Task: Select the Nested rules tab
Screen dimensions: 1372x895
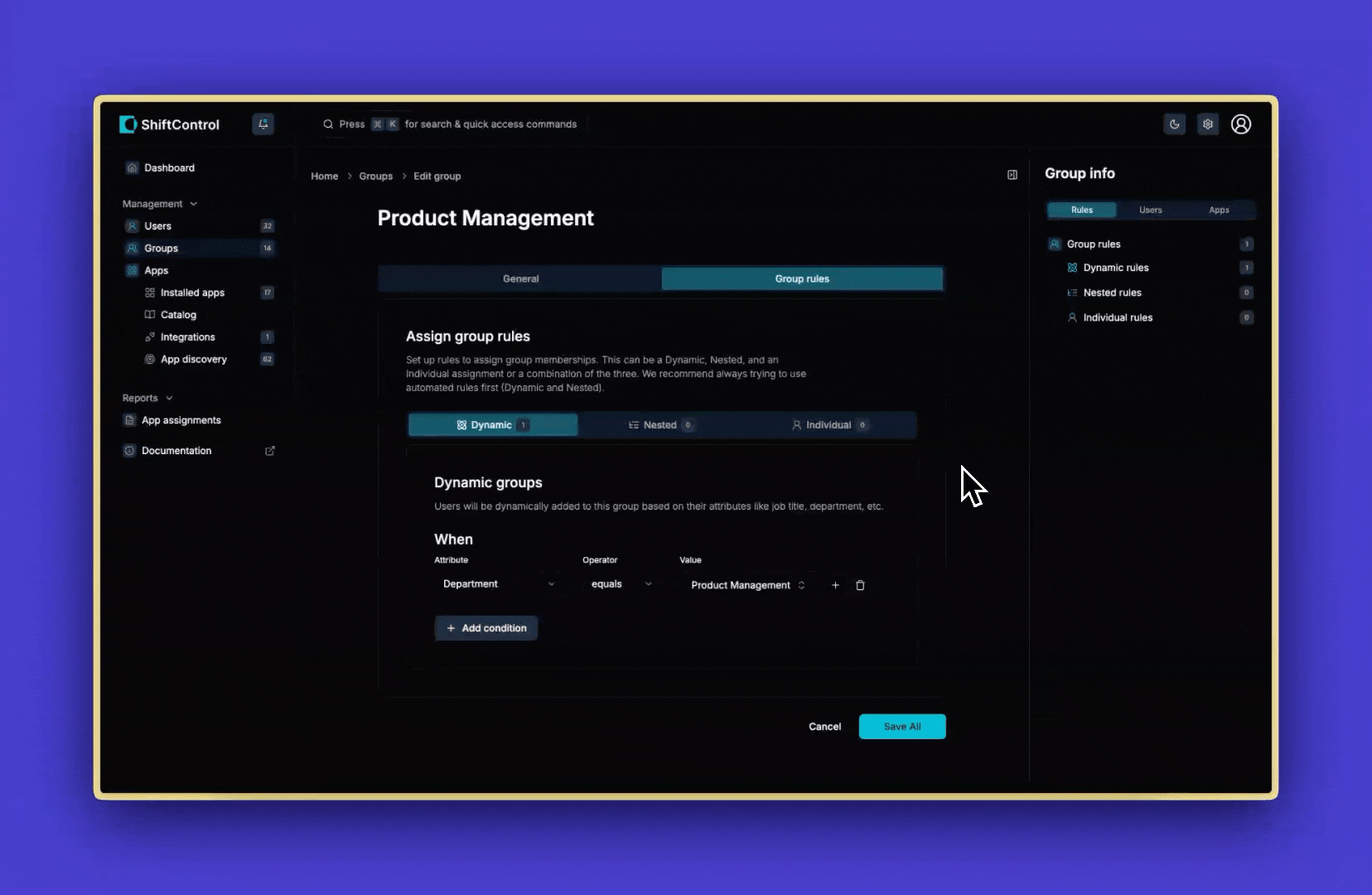Action: click(x=660, y=425)
